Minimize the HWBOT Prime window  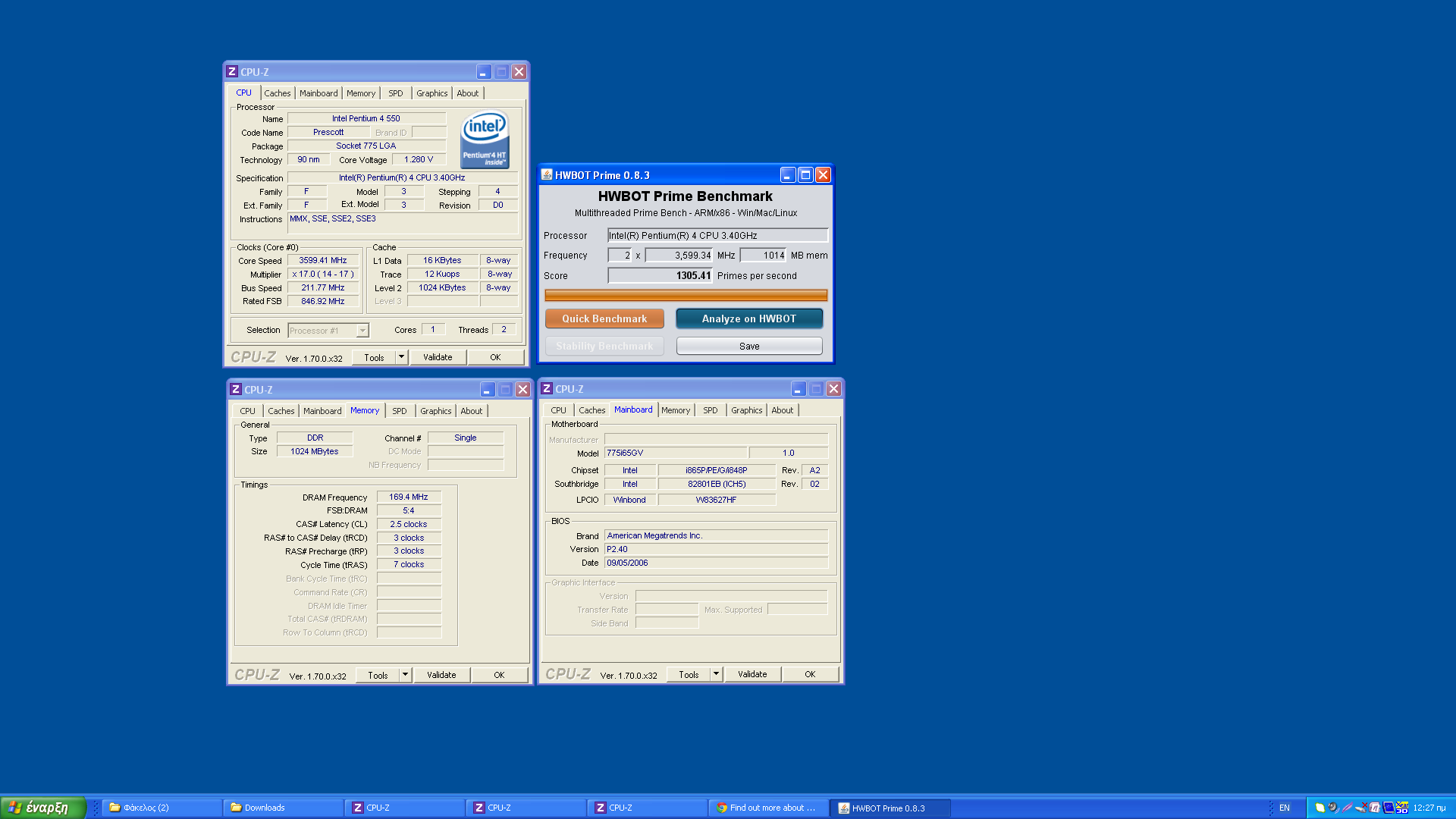[x=788, y=175]
